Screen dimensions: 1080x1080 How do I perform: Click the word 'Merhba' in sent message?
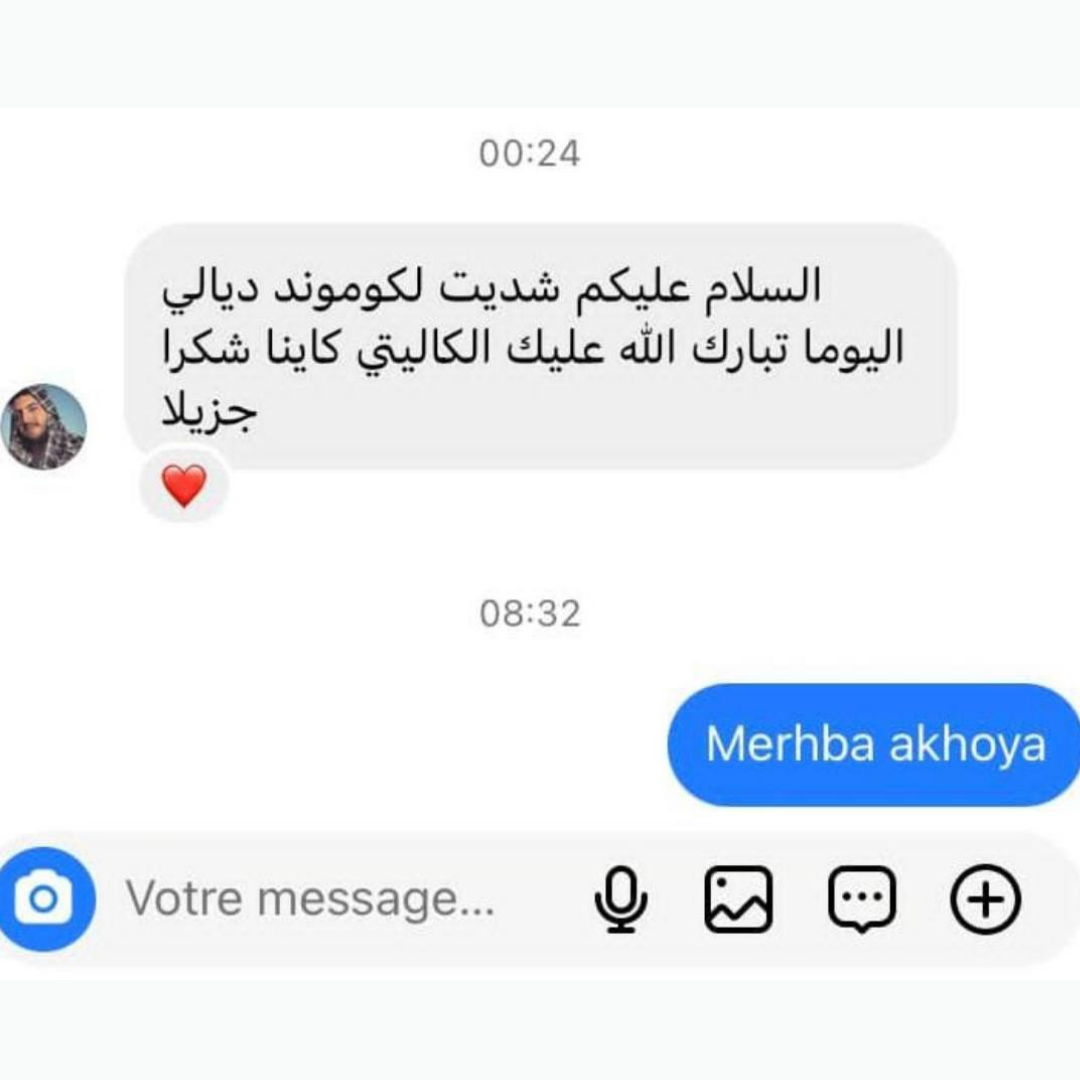791,744
